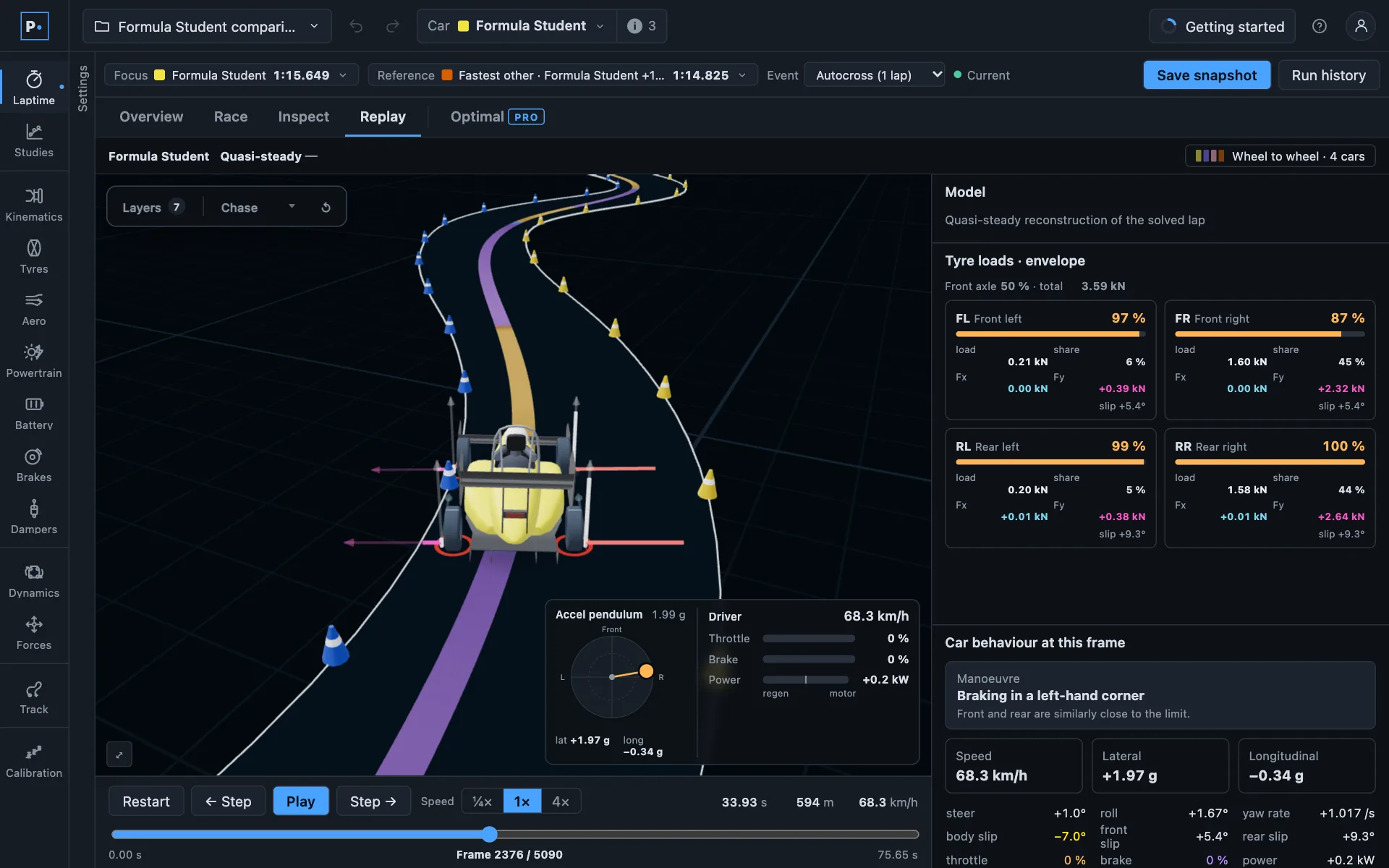Open the Dampers sidebar section
This screenshot has width=1389, height=868.
click(x=34, y=517)
